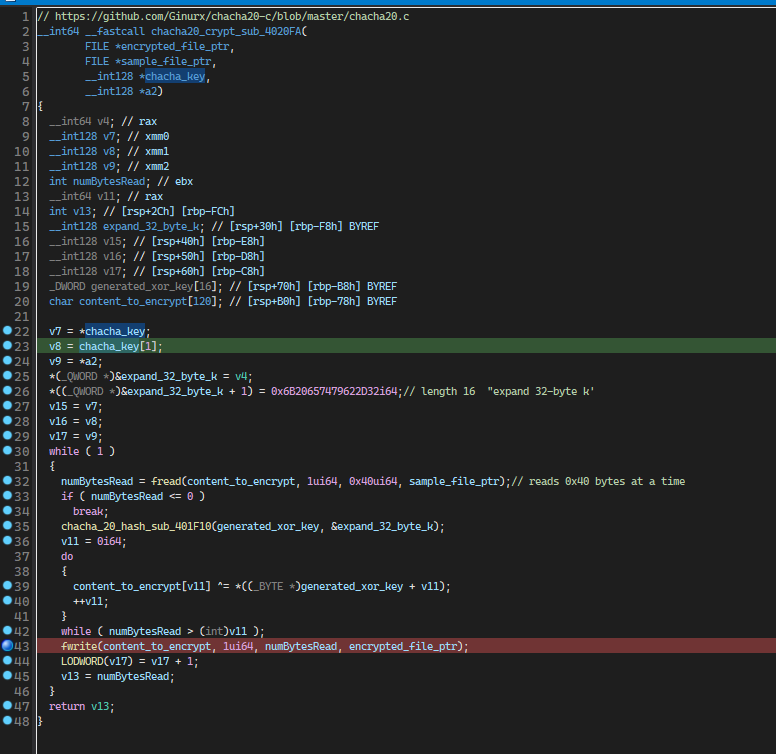Click v13 = numBytesRead assignment
776x754 pixels.
[x=118, y=676]
